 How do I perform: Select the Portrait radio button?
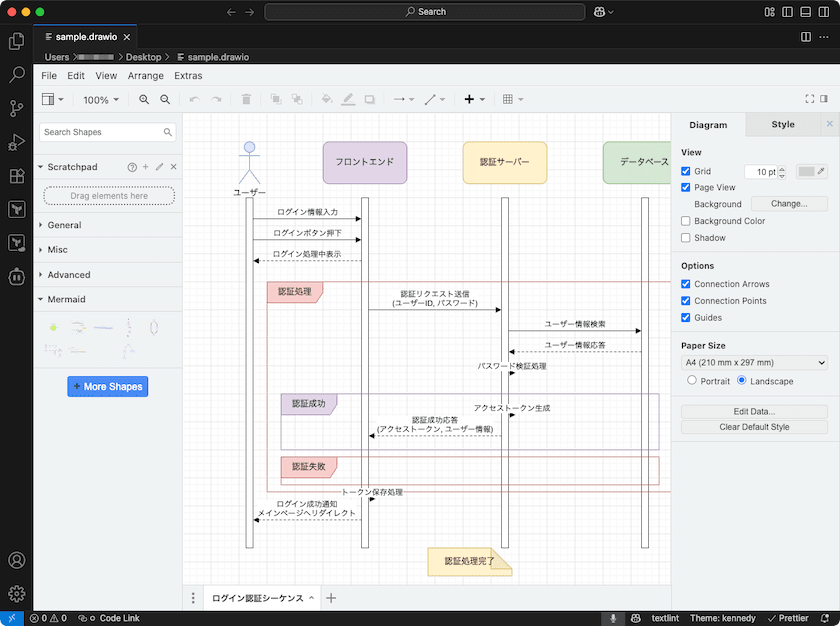(692, 380)
